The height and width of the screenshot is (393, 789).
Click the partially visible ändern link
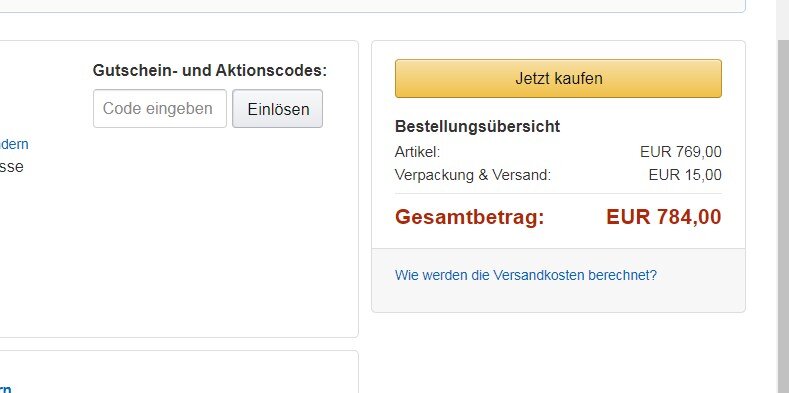[x=14, y=144]
